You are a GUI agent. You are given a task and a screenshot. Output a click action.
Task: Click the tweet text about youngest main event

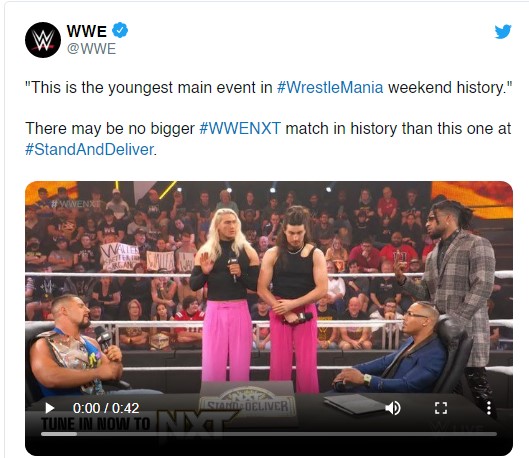click(x=269, y=87)
